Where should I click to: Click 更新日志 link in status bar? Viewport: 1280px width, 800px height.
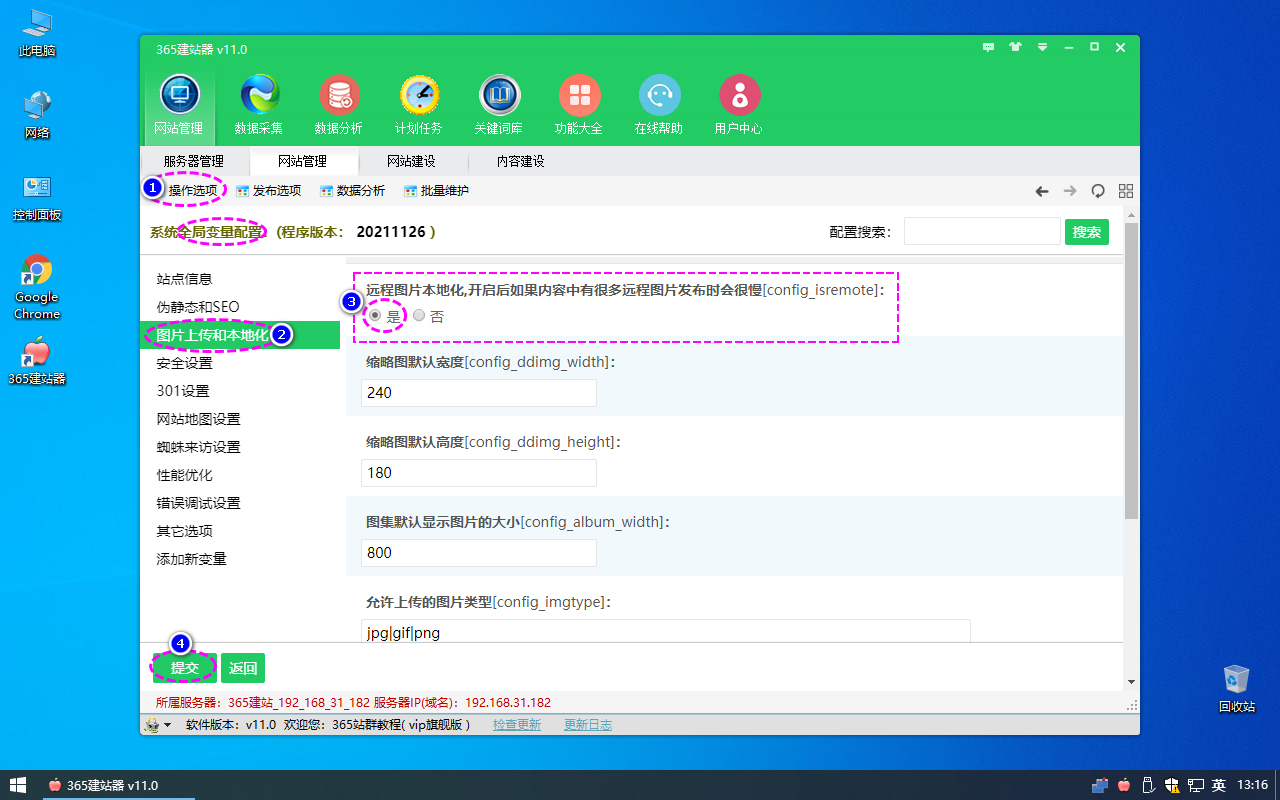click(x=588, y=725)
